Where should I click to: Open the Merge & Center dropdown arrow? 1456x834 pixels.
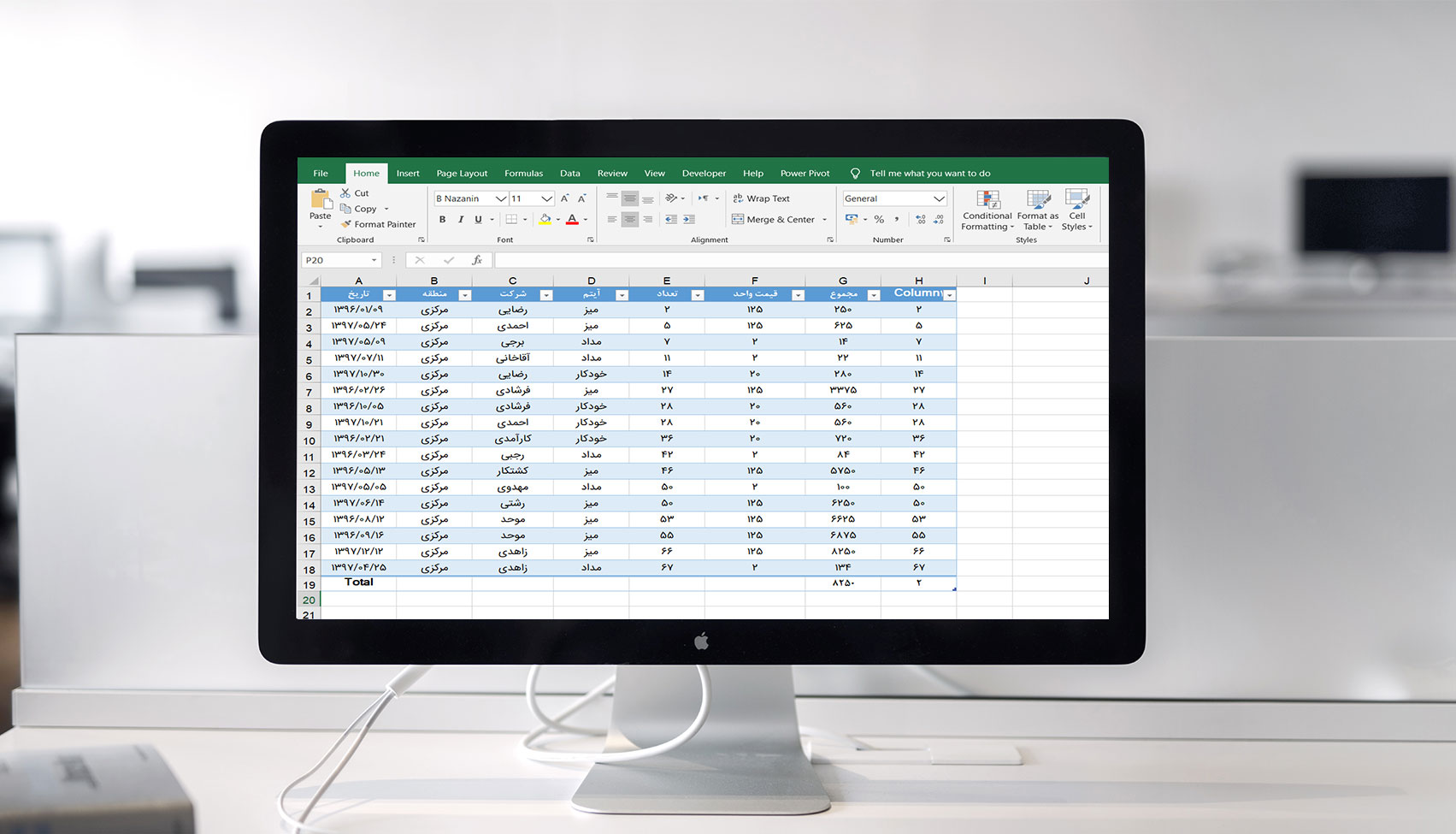point(825,220)
